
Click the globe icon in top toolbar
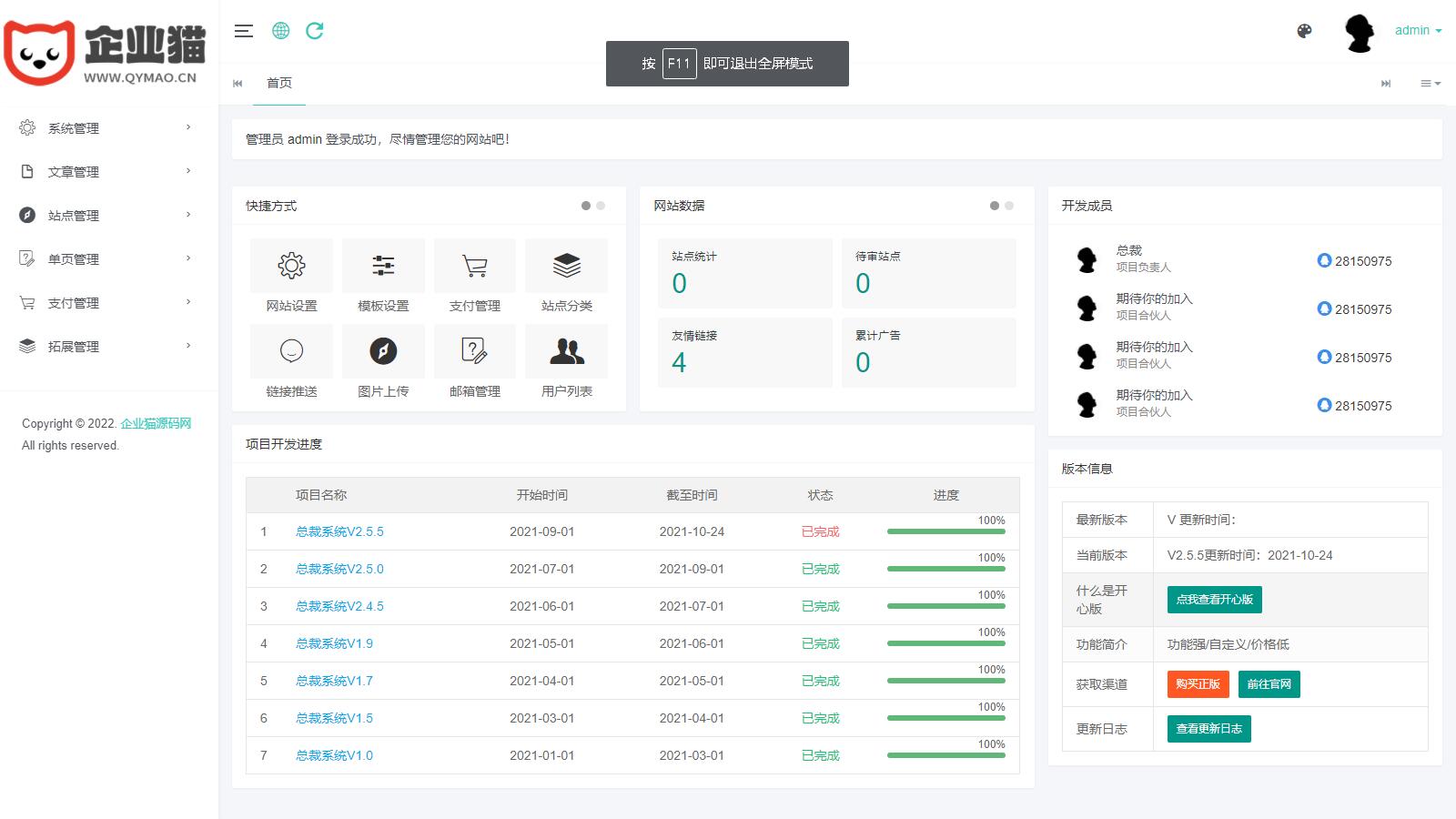281,31
